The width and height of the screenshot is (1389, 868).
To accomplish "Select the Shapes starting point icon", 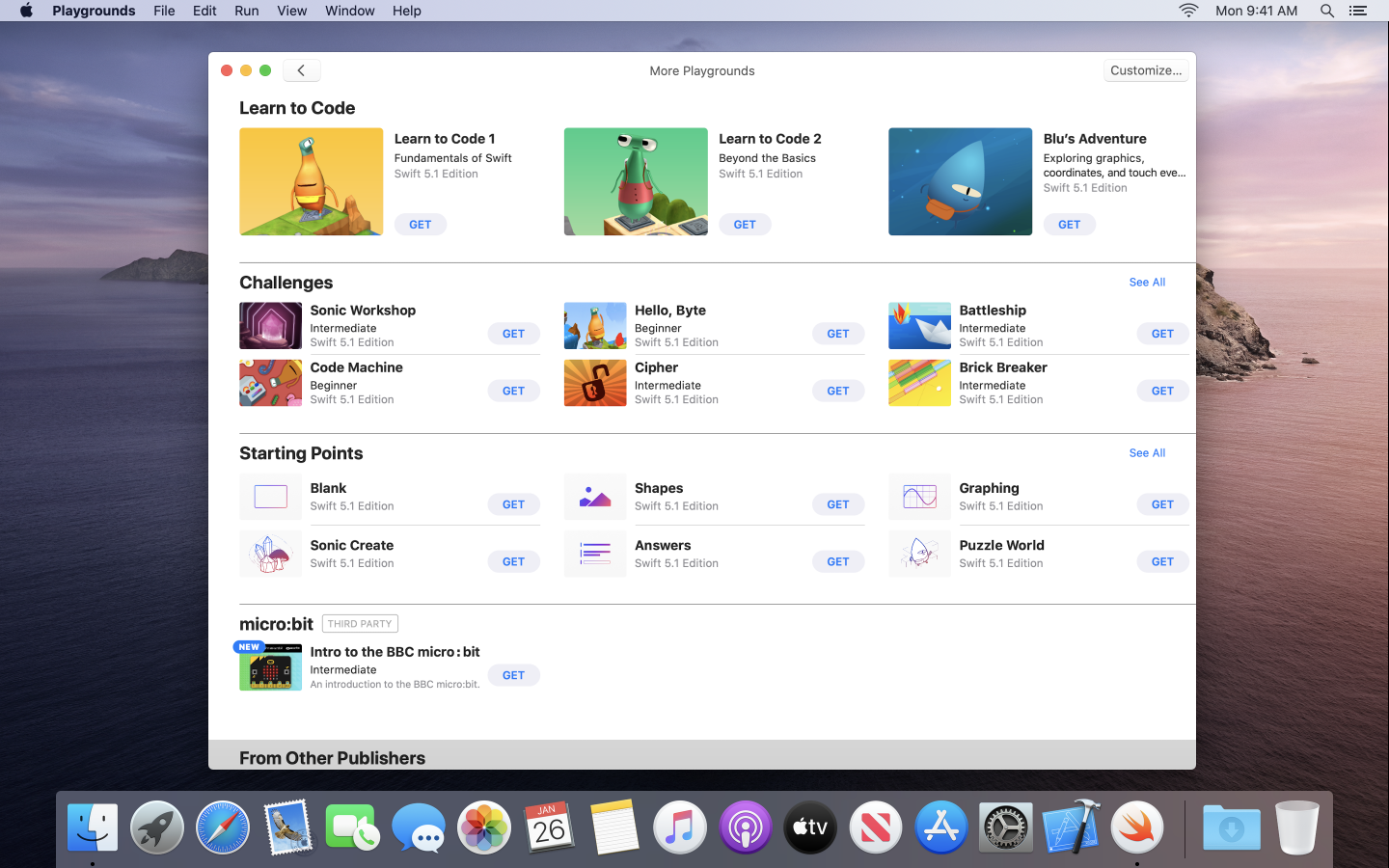I will [595, 496].
